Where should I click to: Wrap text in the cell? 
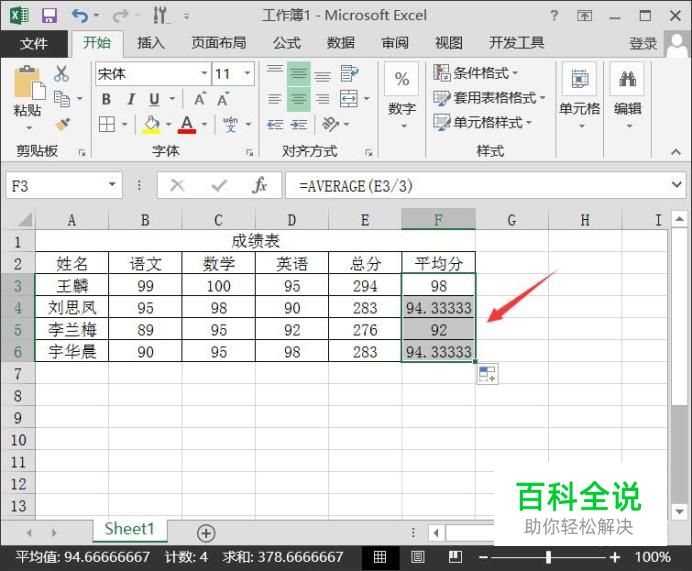[349, 74]
